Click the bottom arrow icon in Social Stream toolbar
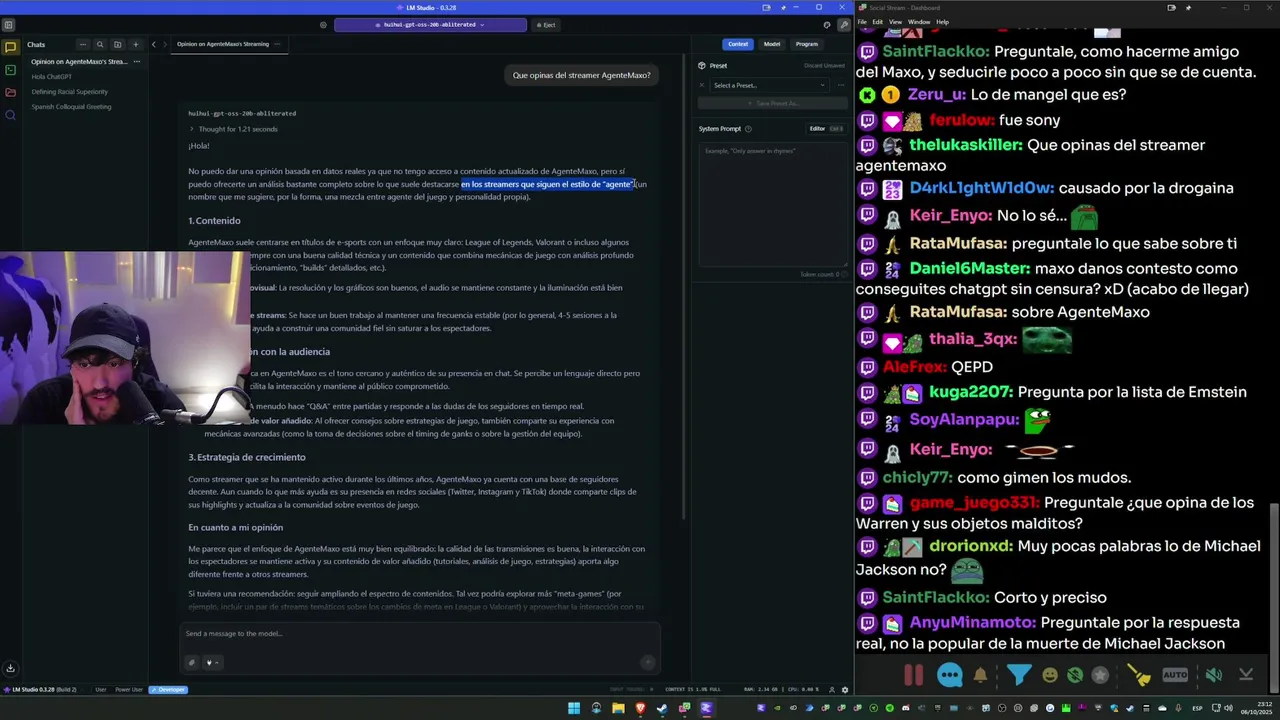 pos(1246,675)
